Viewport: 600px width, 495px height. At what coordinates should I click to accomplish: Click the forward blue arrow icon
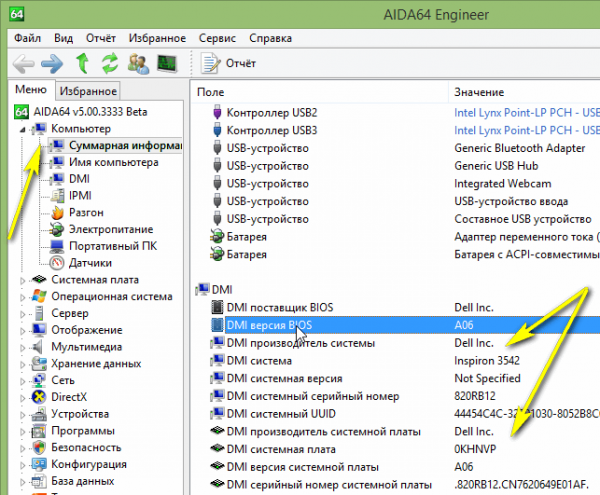[52, 64]
